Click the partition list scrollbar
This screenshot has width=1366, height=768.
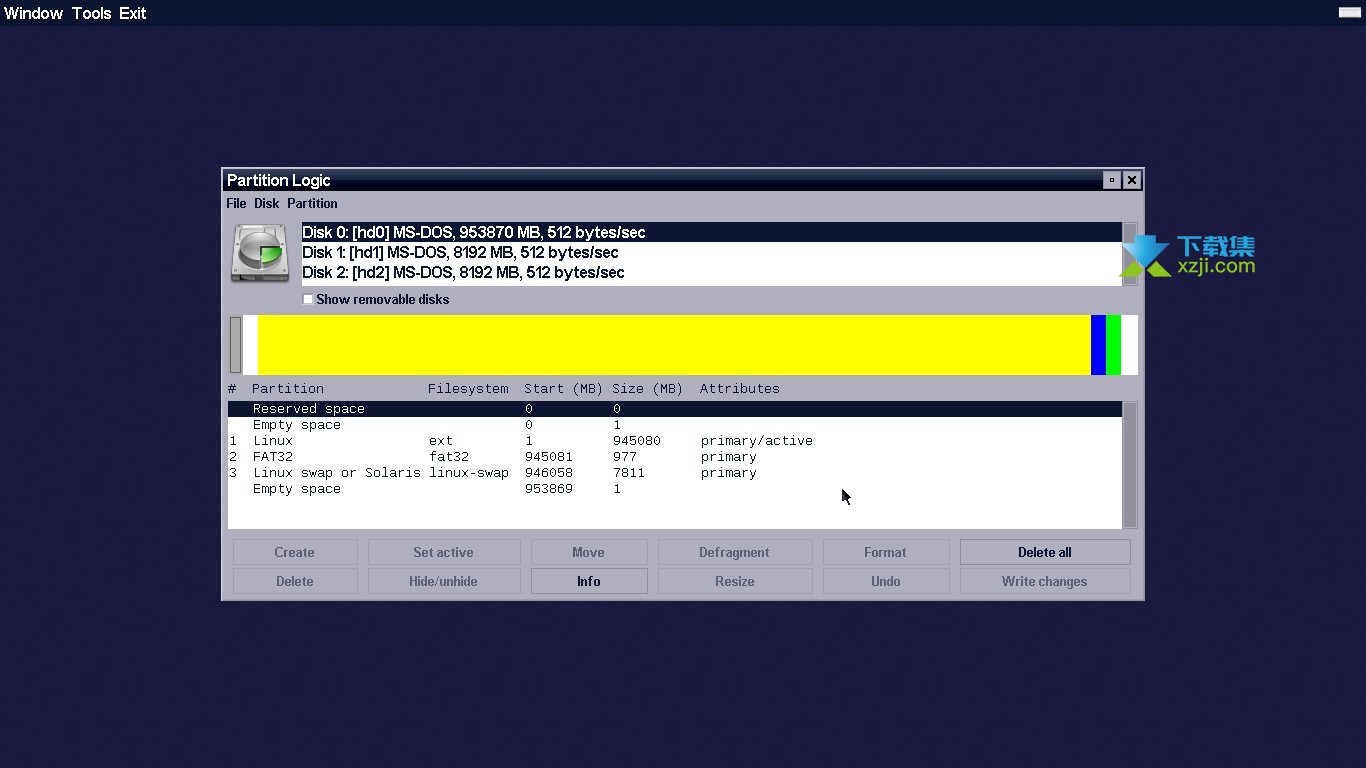(1130, 465)
